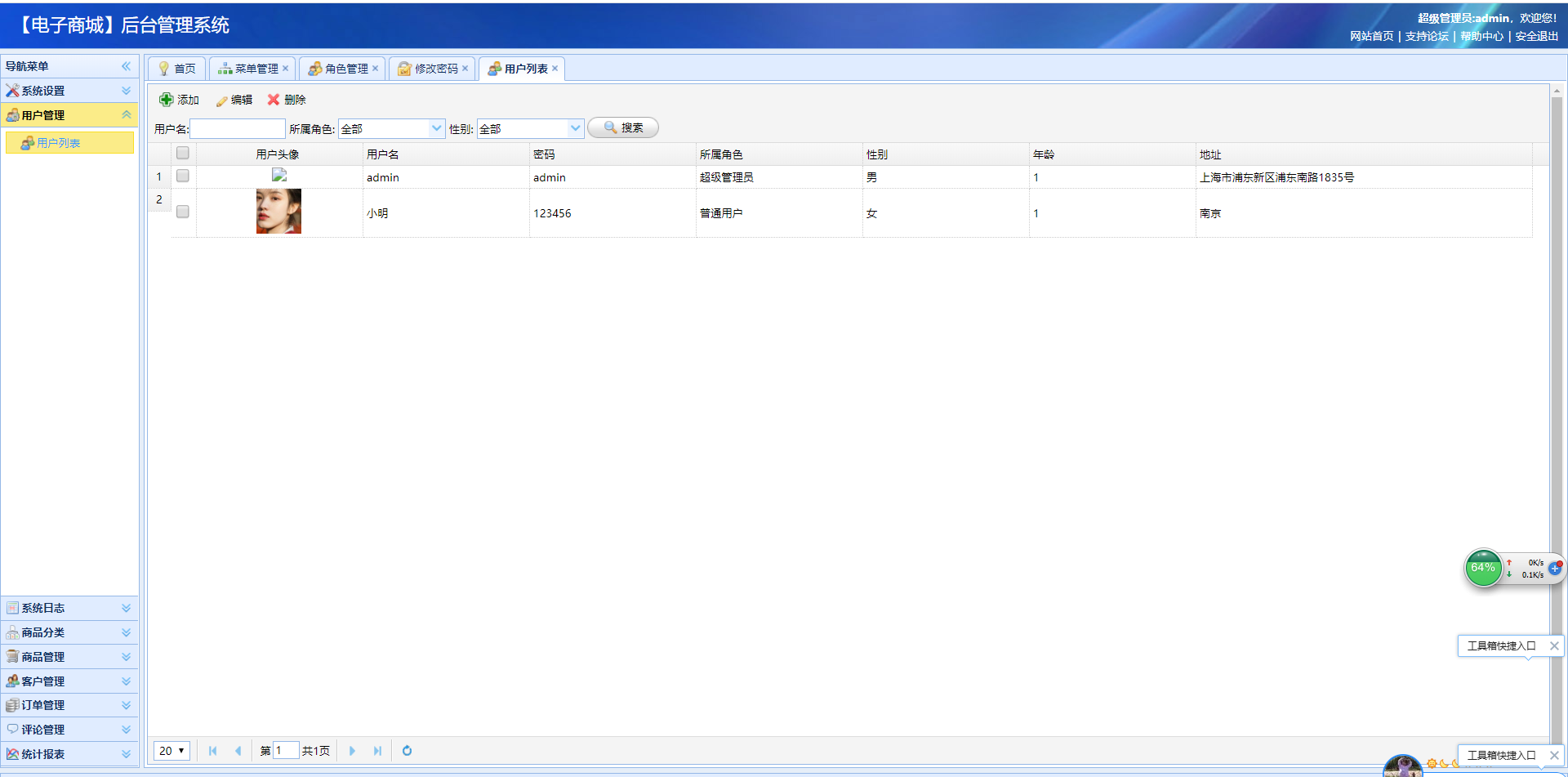The width and height of the screenshot is (1568, 777).
Task: Click the icon beside 系统日志
Action: pos(12,608)
